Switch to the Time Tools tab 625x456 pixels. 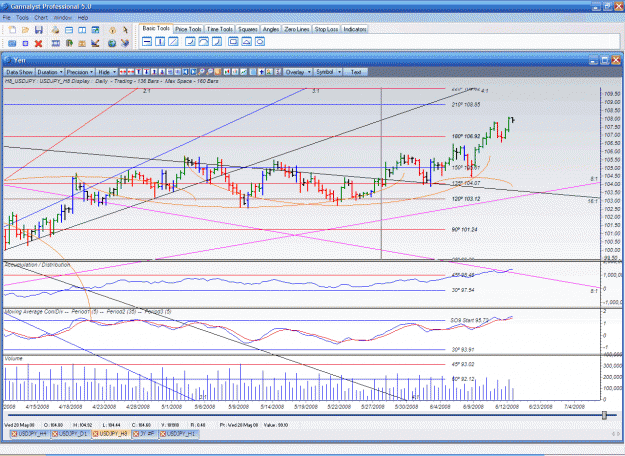tap(220, 29)
